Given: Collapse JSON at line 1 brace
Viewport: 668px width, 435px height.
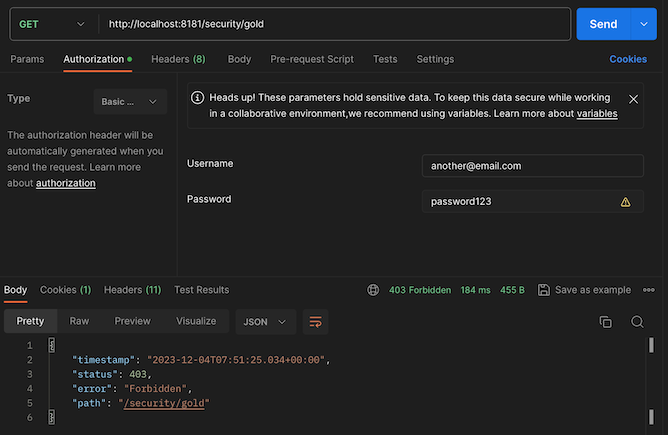Looking at the screenshot, I should click(52, 345).
